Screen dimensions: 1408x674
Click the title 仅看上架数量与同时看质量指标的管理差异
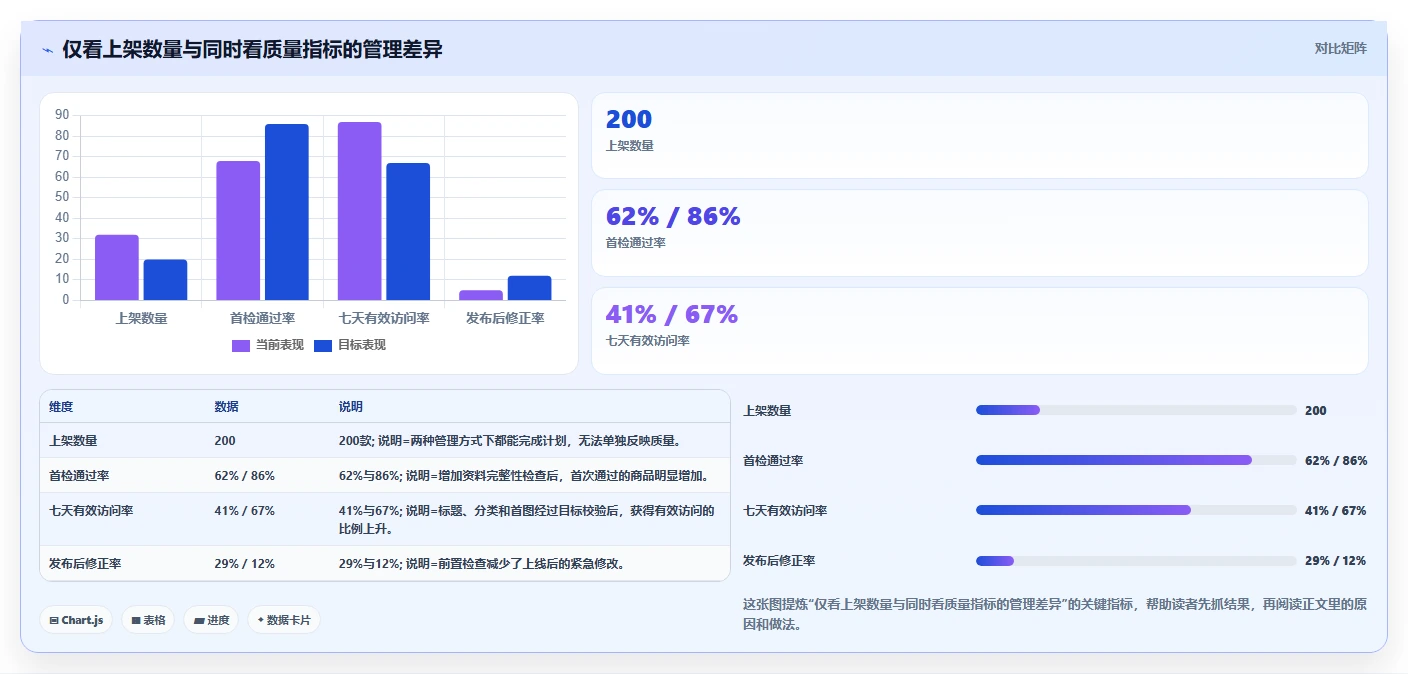(x=252, y=50)
